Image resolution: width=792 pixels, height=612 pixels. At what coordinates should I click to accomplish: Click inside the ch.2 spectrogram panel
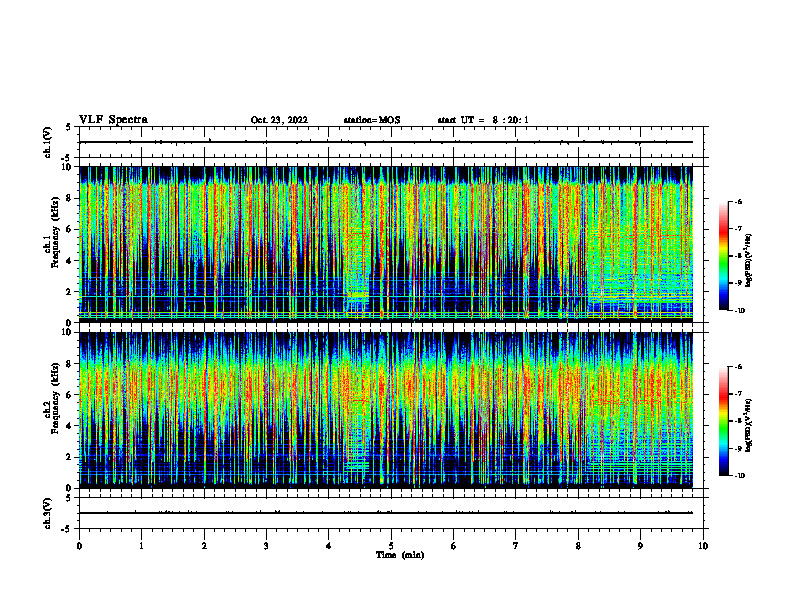[386, 410]
